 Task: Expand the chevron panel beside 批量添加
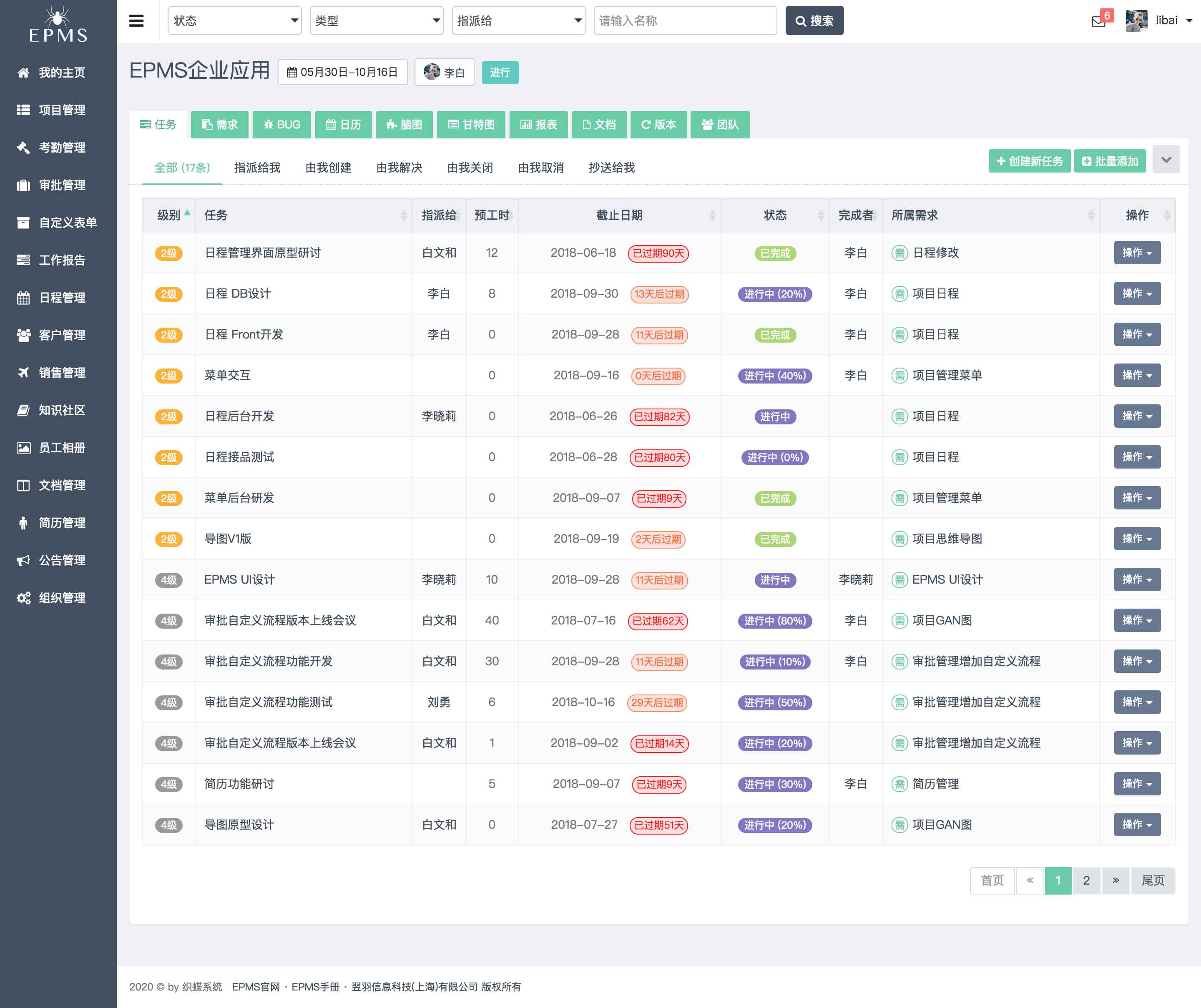pos(1166,160)
